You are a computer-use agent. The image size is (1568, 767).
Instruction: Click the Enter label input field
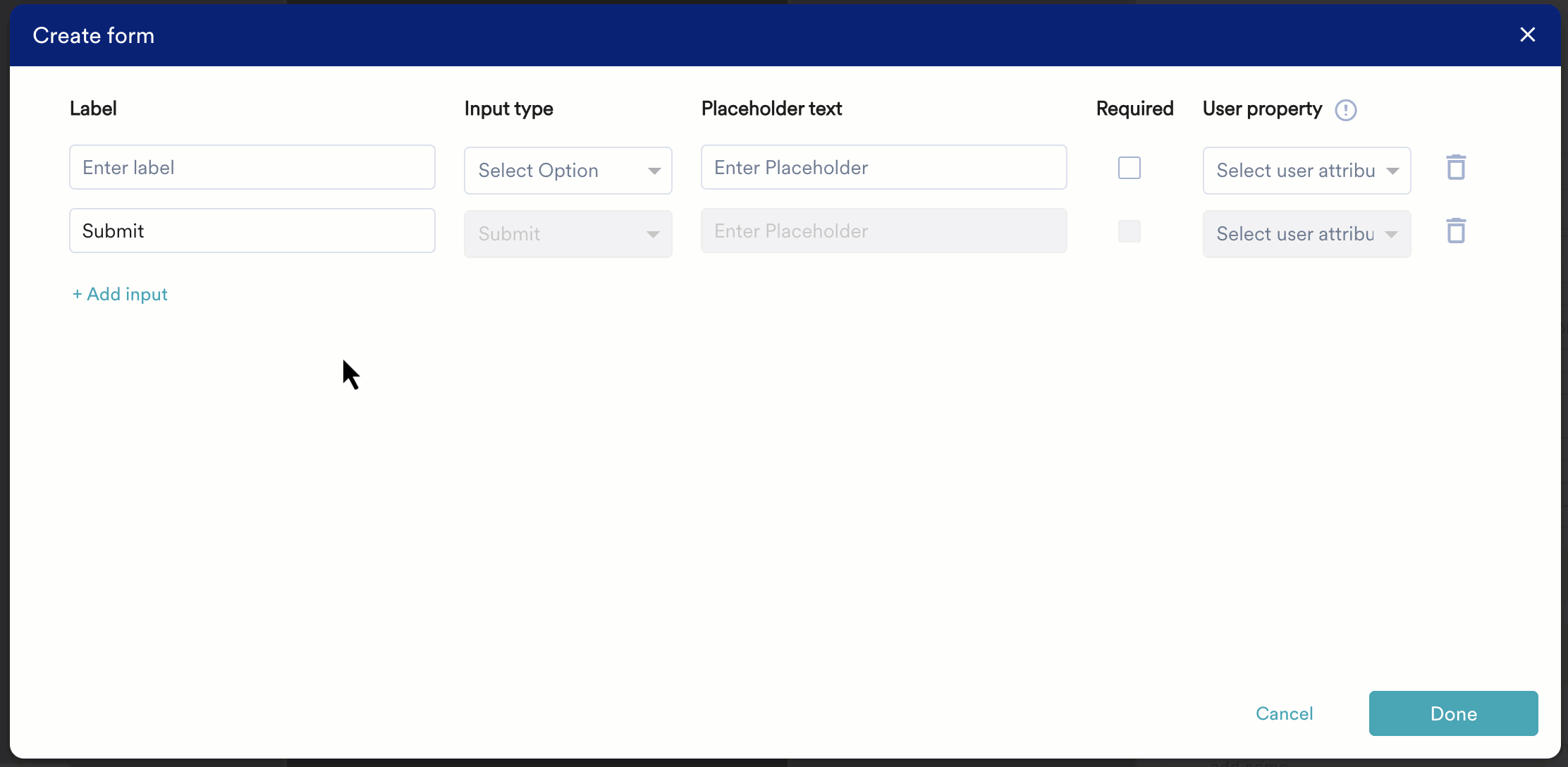[252, 167]
